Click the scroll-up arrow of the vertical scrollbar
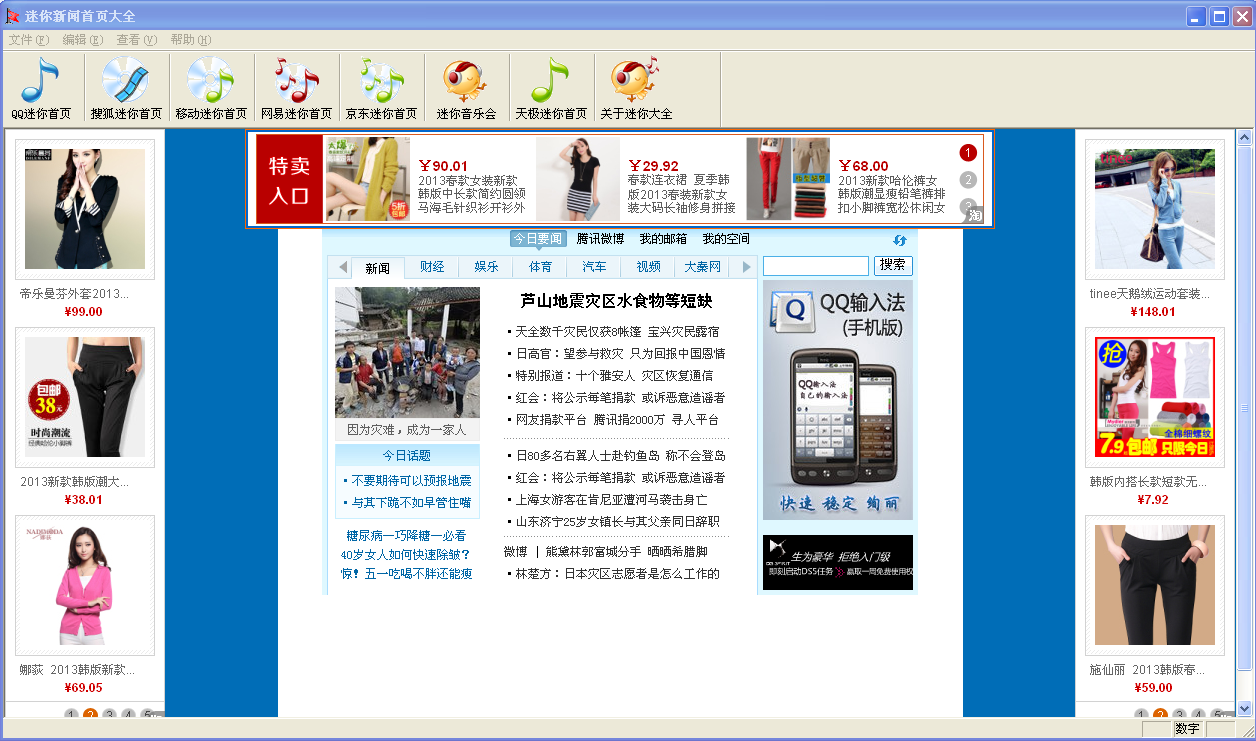The width and height of the screenshot is (1256, 741). click(x=1244, y=137)
